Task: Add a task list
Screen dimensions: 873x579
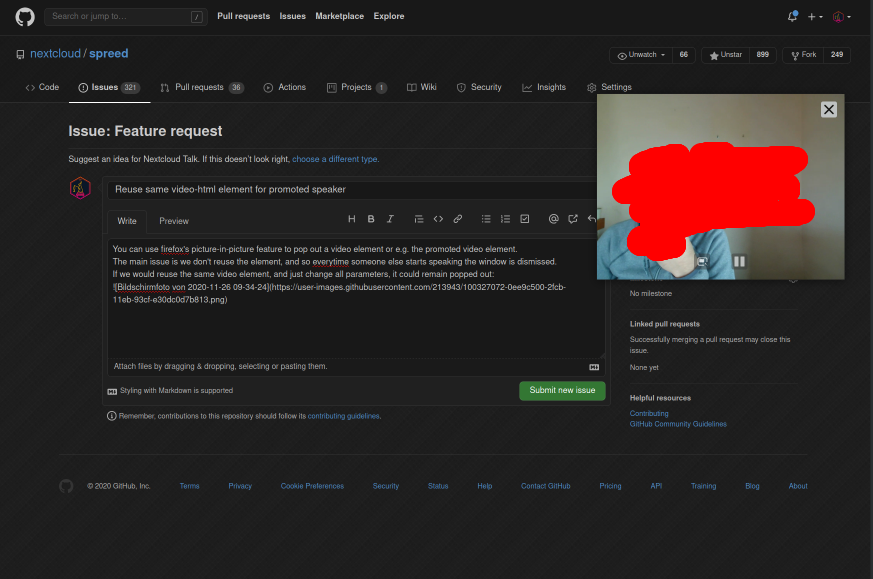Action: 524,219
